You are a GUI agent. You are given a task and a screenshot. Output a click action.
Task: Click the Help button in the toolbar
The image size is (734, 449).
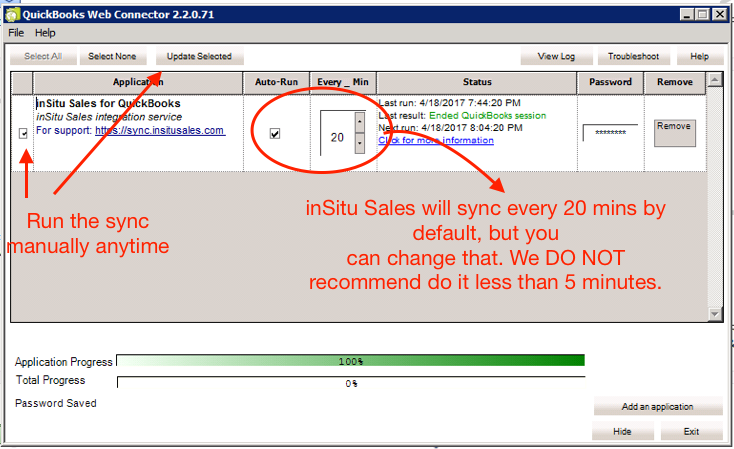click(x=699, y=57)
